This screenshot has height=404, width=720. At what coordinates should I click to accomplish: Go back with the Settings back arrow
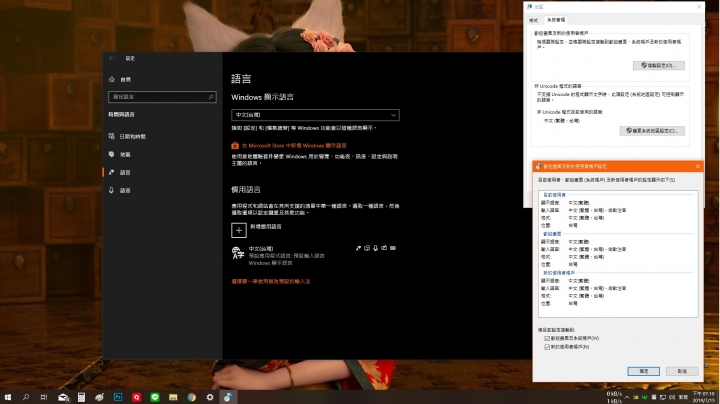coord(111,58)
